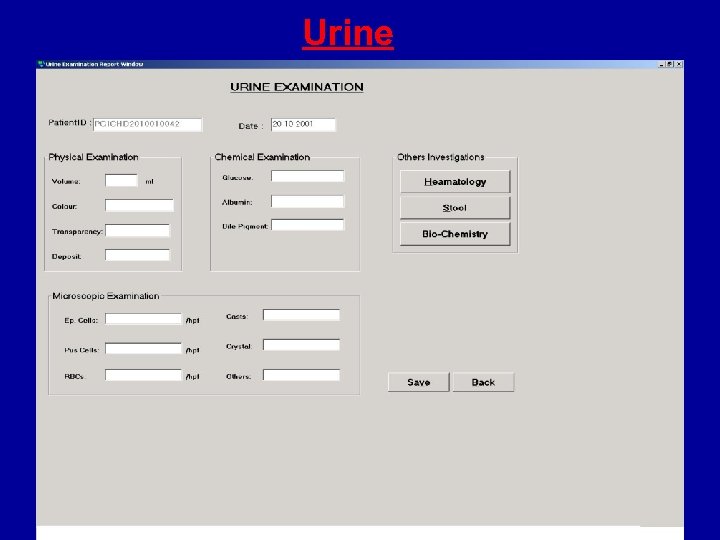Click the Colour input field

click(x=139, y=205)
